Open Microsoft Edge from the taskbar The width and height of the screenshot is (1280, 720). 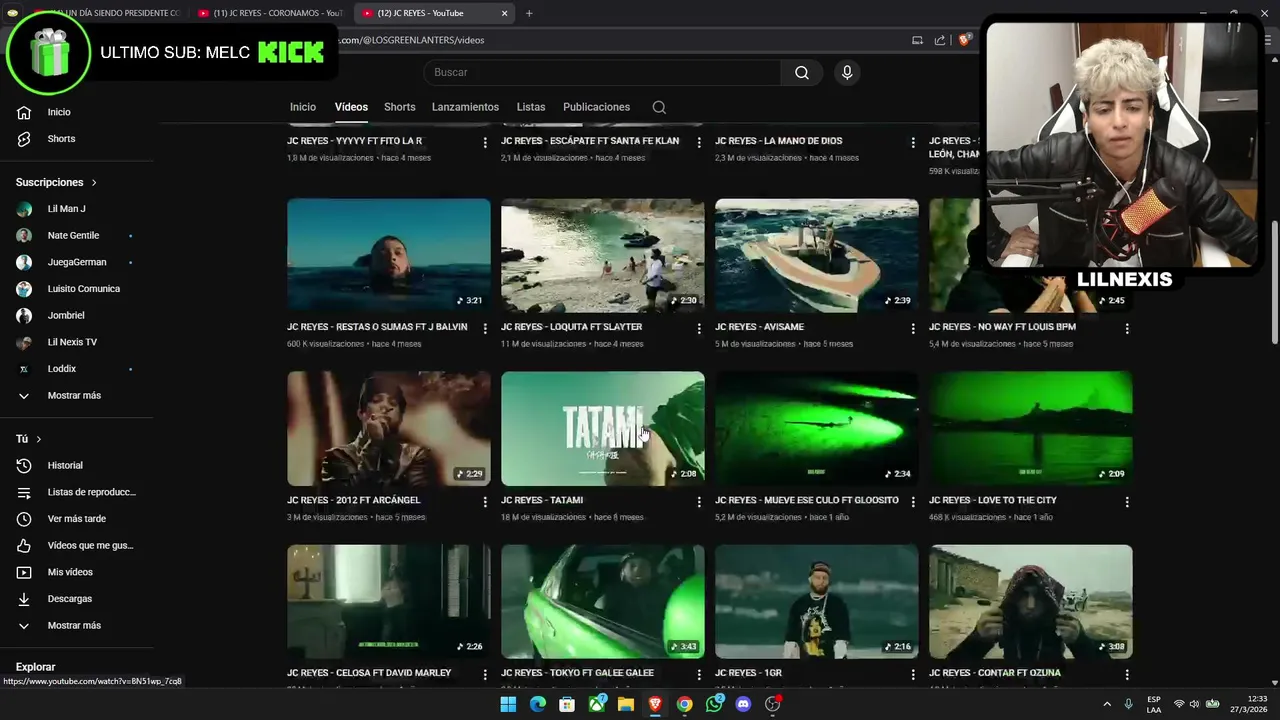(538, 704)
